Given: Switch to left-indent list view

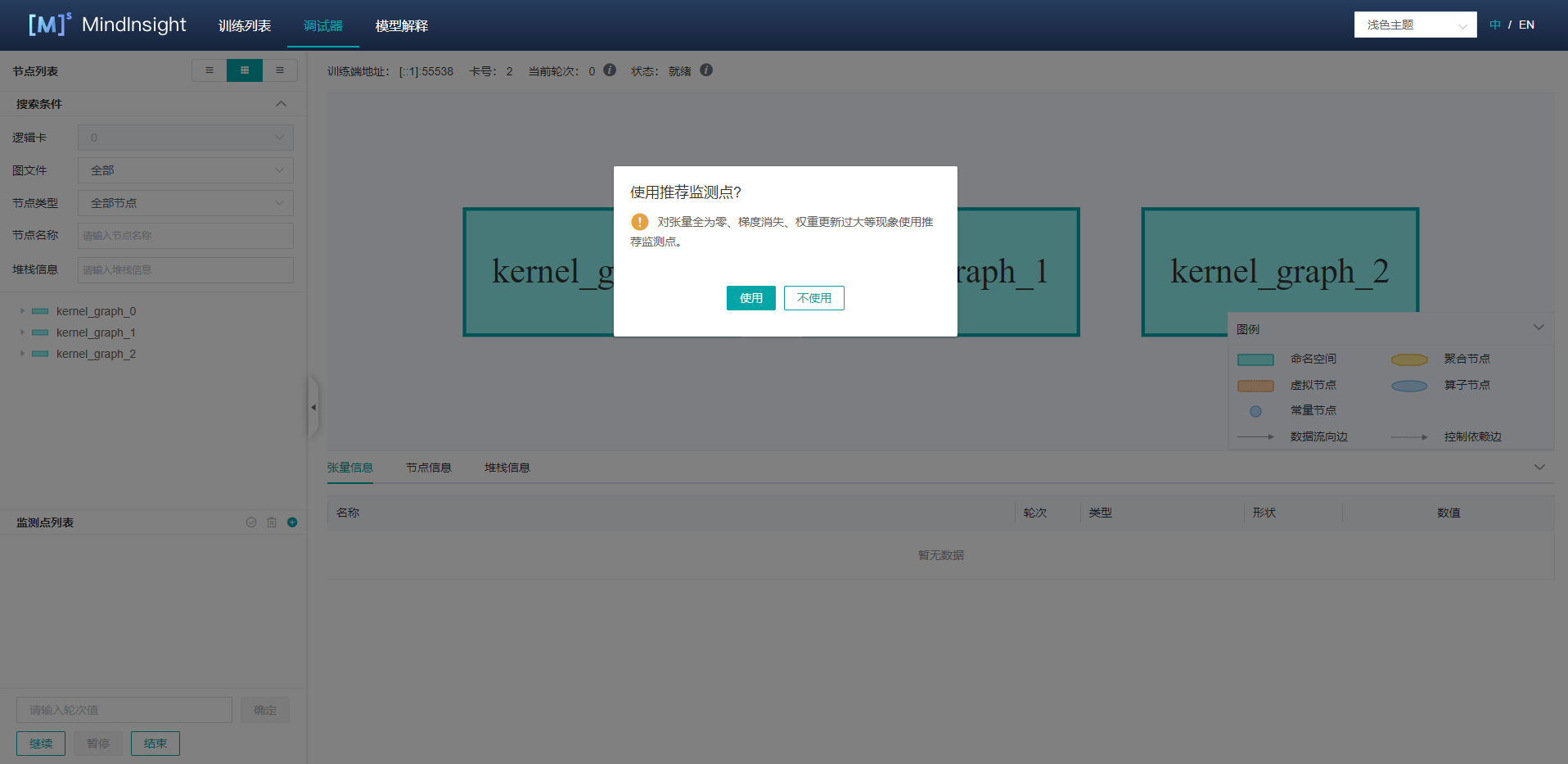Looking at the screenshot, I should tap(210, 70).
